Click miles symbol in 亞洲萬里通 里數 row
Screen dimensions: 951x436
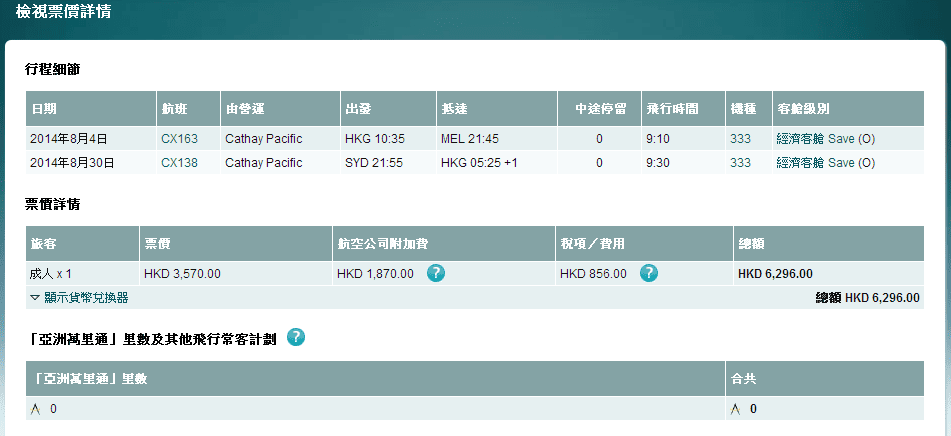[x=35, y=409]
